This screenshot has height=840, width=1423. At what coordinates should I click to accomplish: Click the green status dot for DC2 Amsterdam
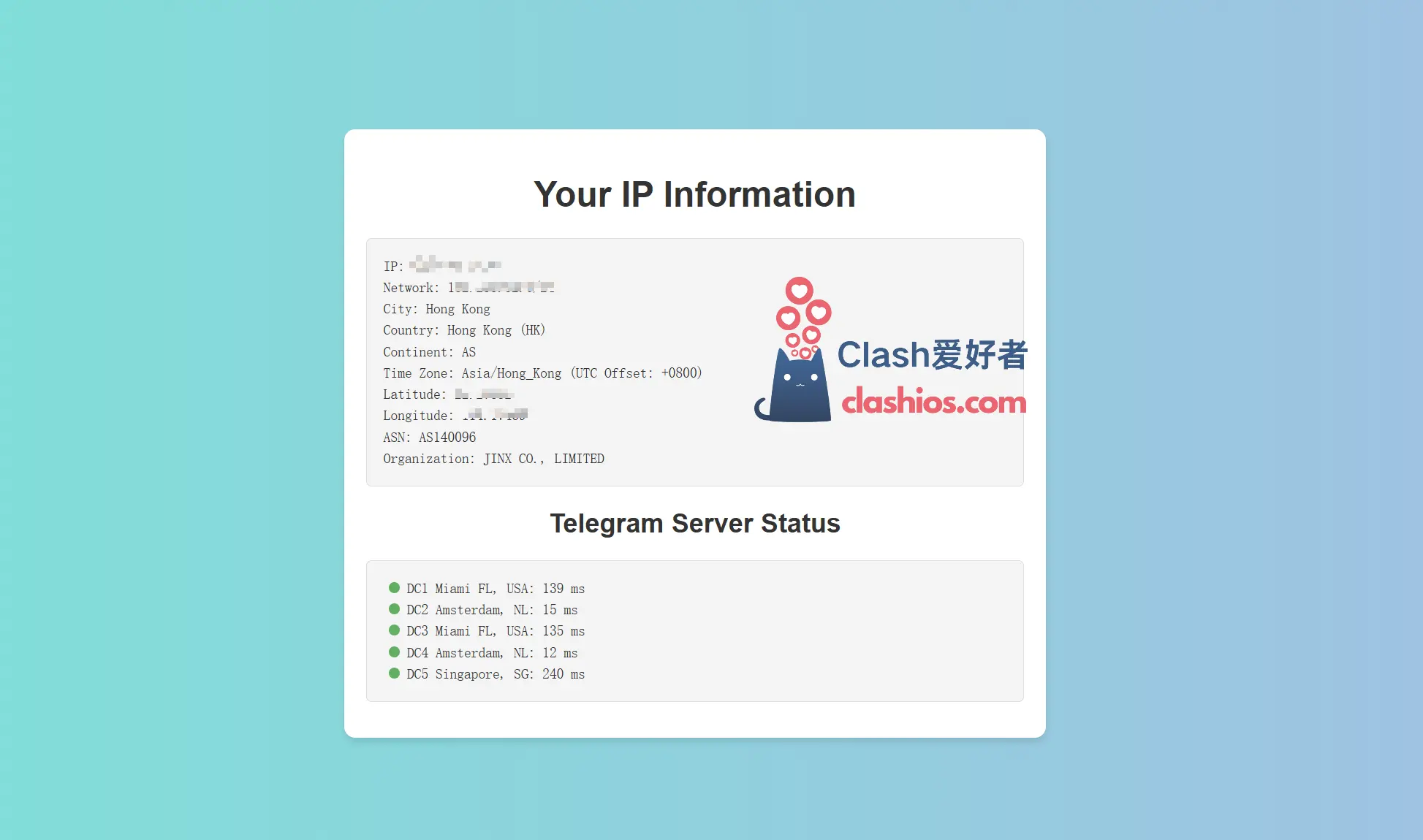pos(394,608)
